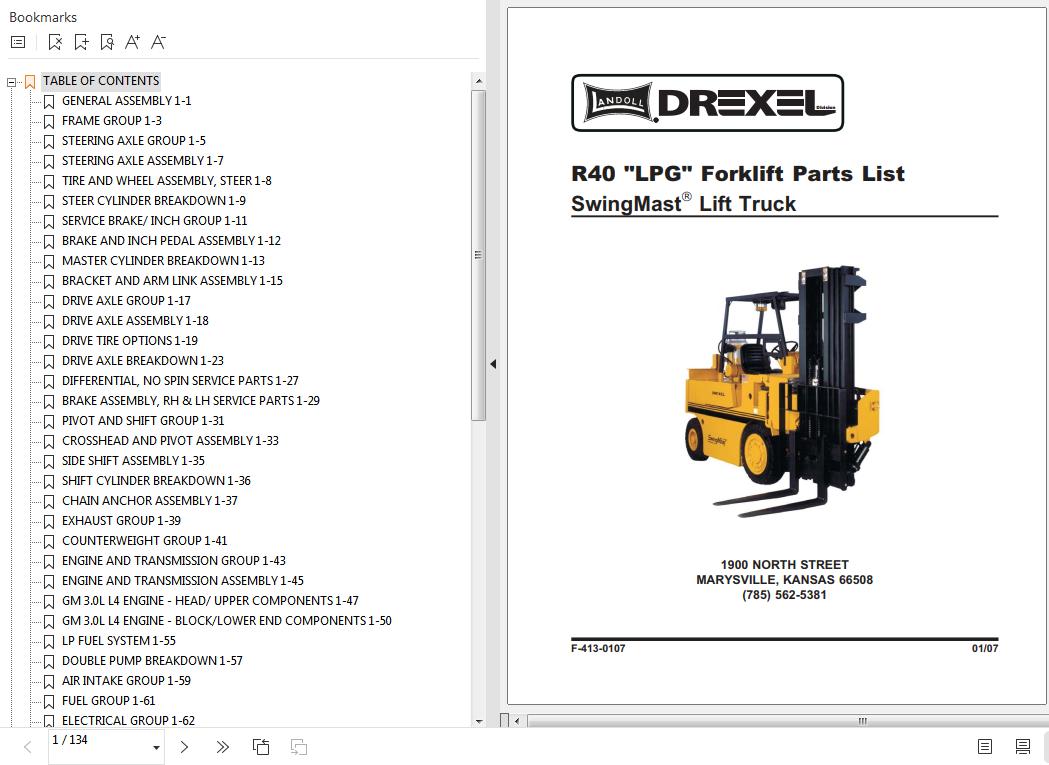Screen dimensions: 1049x765
Task: Click the find current bookmark icon
Action: coord(107,42)
